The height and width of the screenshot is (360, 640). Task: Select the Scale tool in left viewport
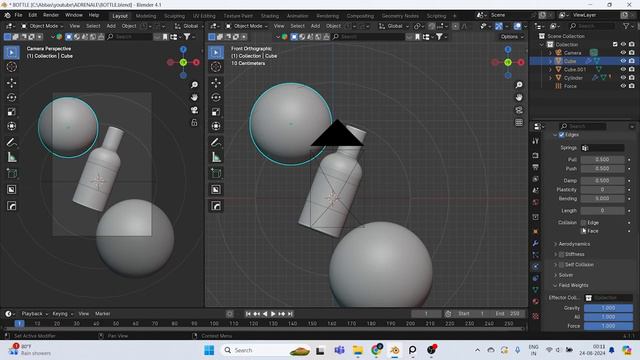11,112
